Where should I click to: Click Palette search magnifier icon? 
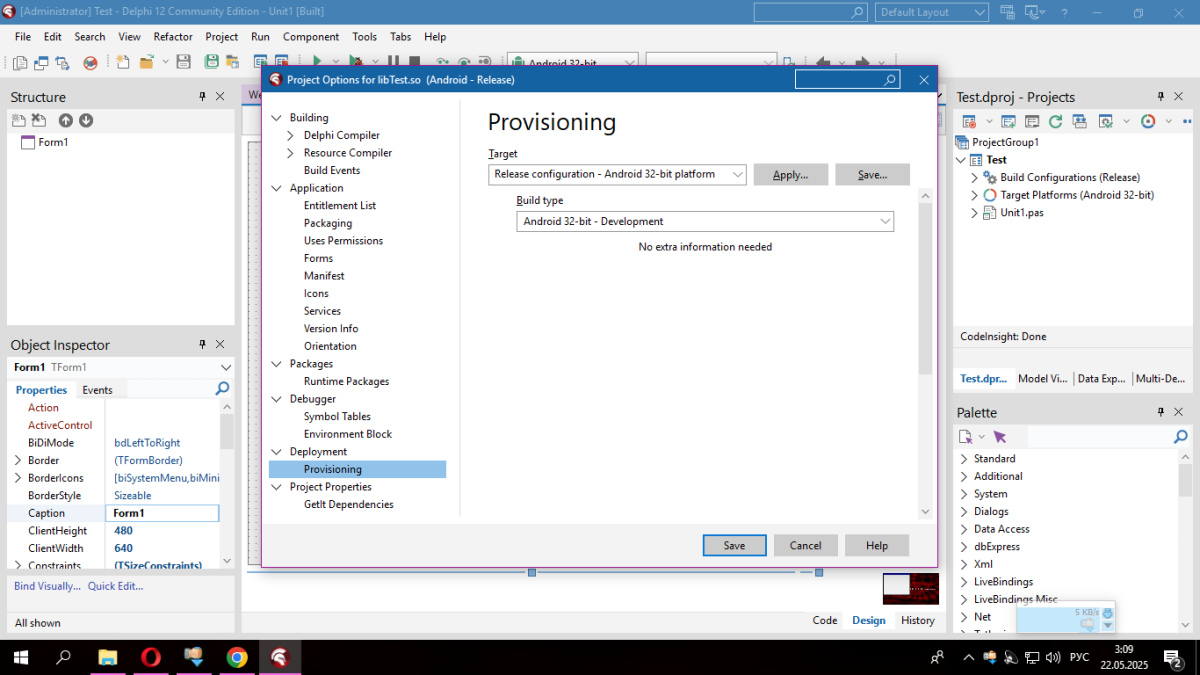coord(1180,437)
